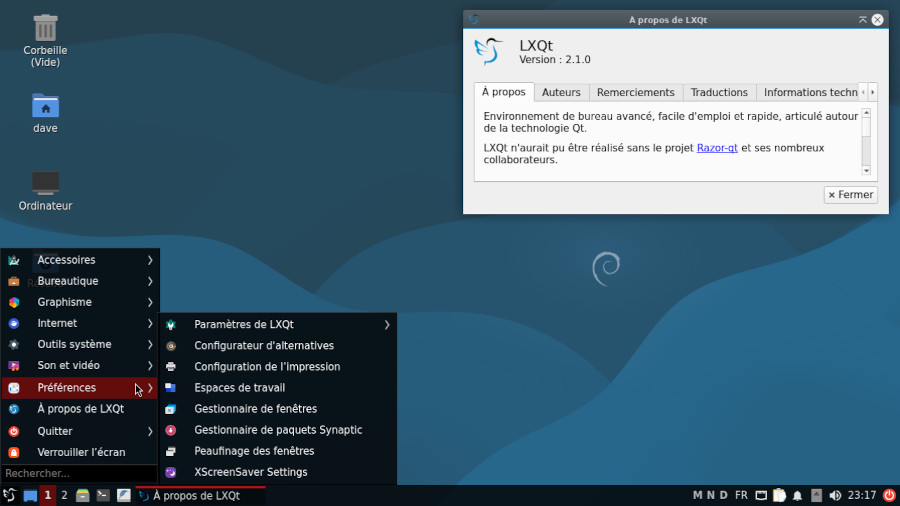900x506 pixels.
Task: Choose Préférences in the main menu
Action: (80, 388)
